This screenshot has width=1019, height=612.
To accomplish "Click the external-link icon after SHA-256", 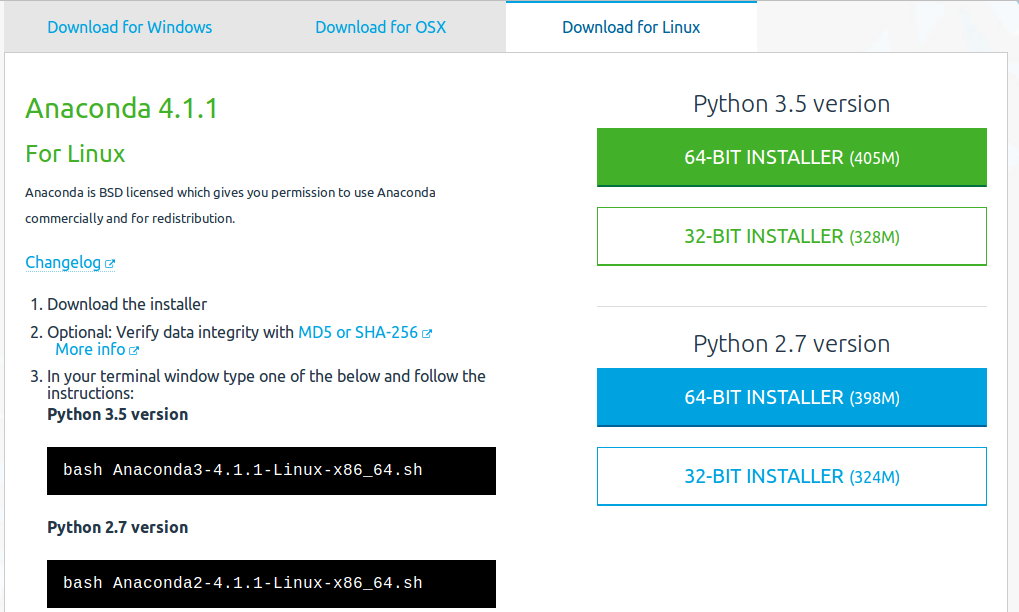I will tap(427, 334).
